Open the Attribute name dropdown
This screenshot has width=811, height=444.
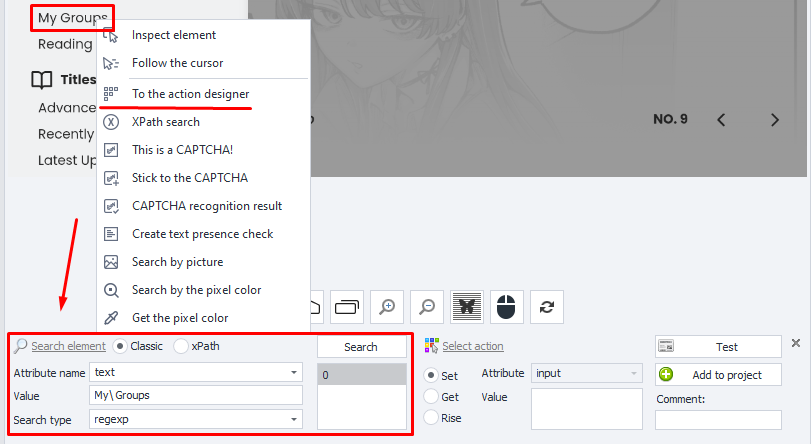[x=294, y=372]
